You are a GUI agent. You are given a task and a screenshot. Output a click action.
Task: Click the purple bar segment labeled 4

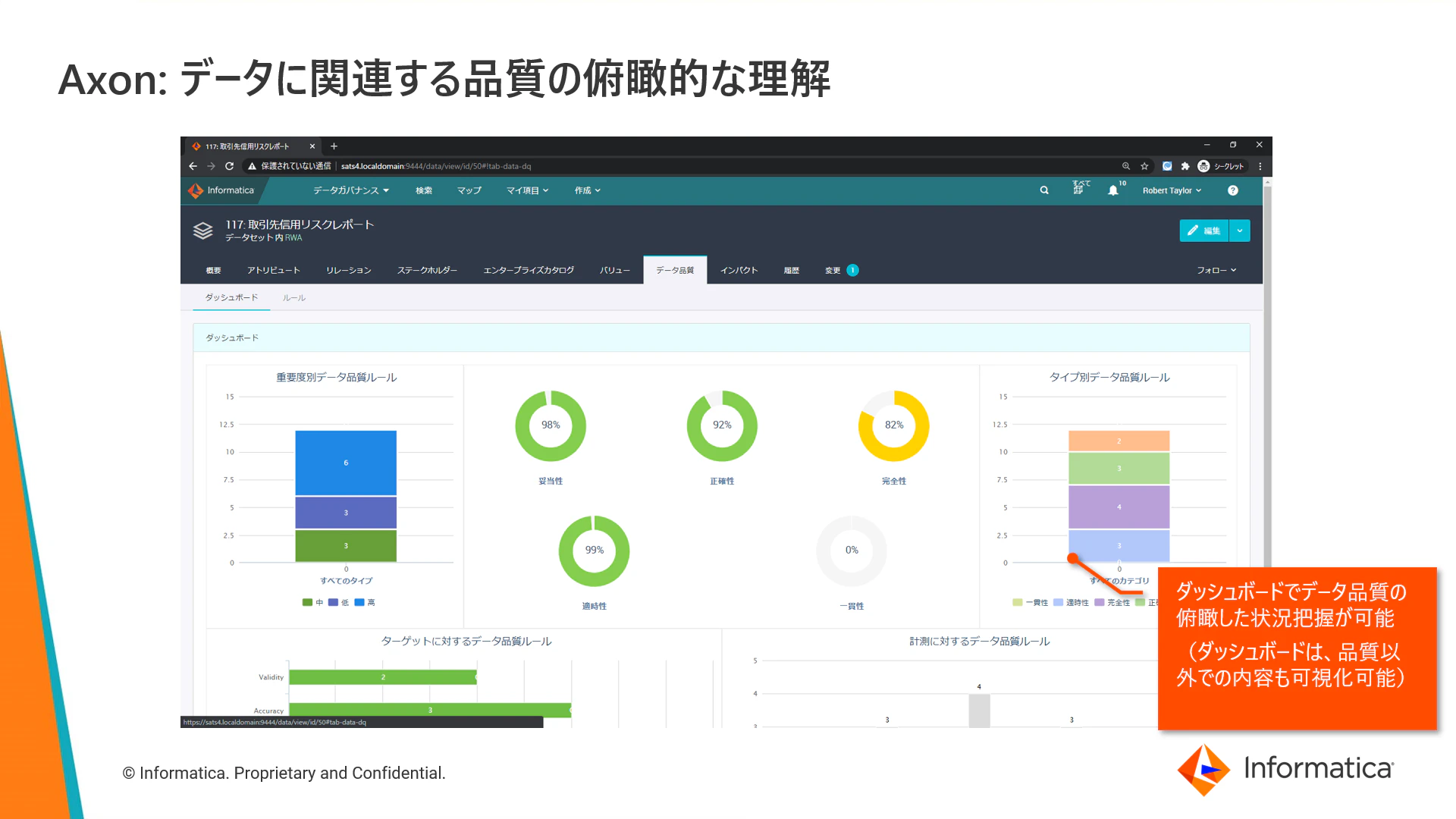(x=1119, y=507)
